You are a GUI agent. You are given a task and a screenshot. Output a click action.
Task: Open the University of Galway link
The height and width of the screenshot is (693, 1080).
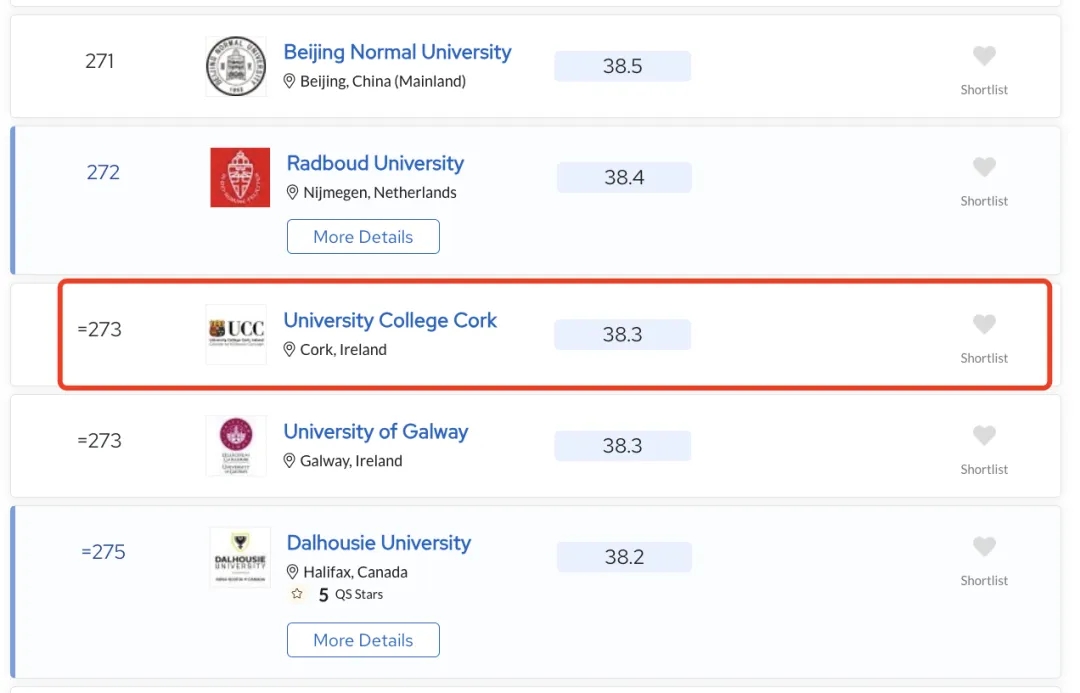coord(375,431)
